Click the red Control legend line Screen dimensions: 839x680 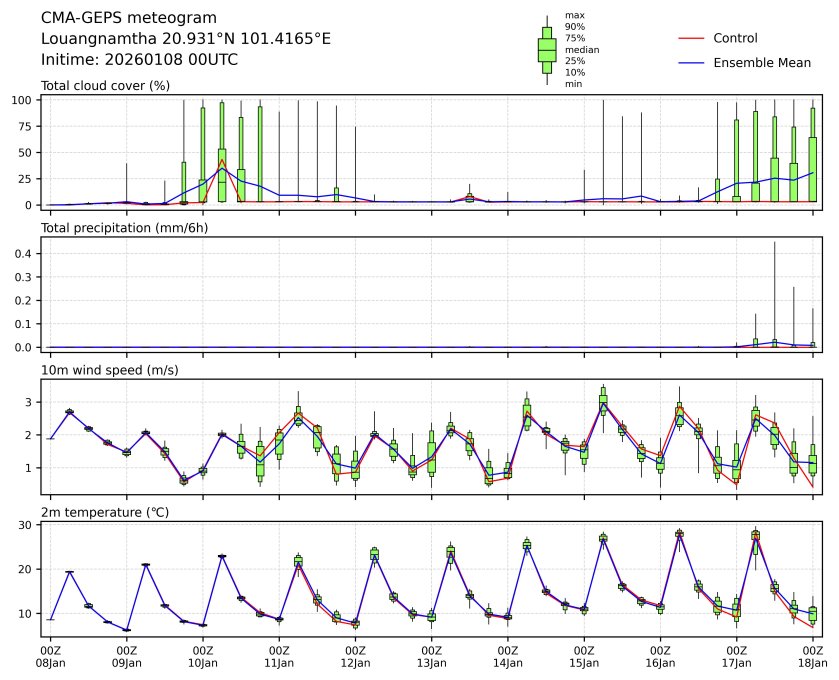692,39
